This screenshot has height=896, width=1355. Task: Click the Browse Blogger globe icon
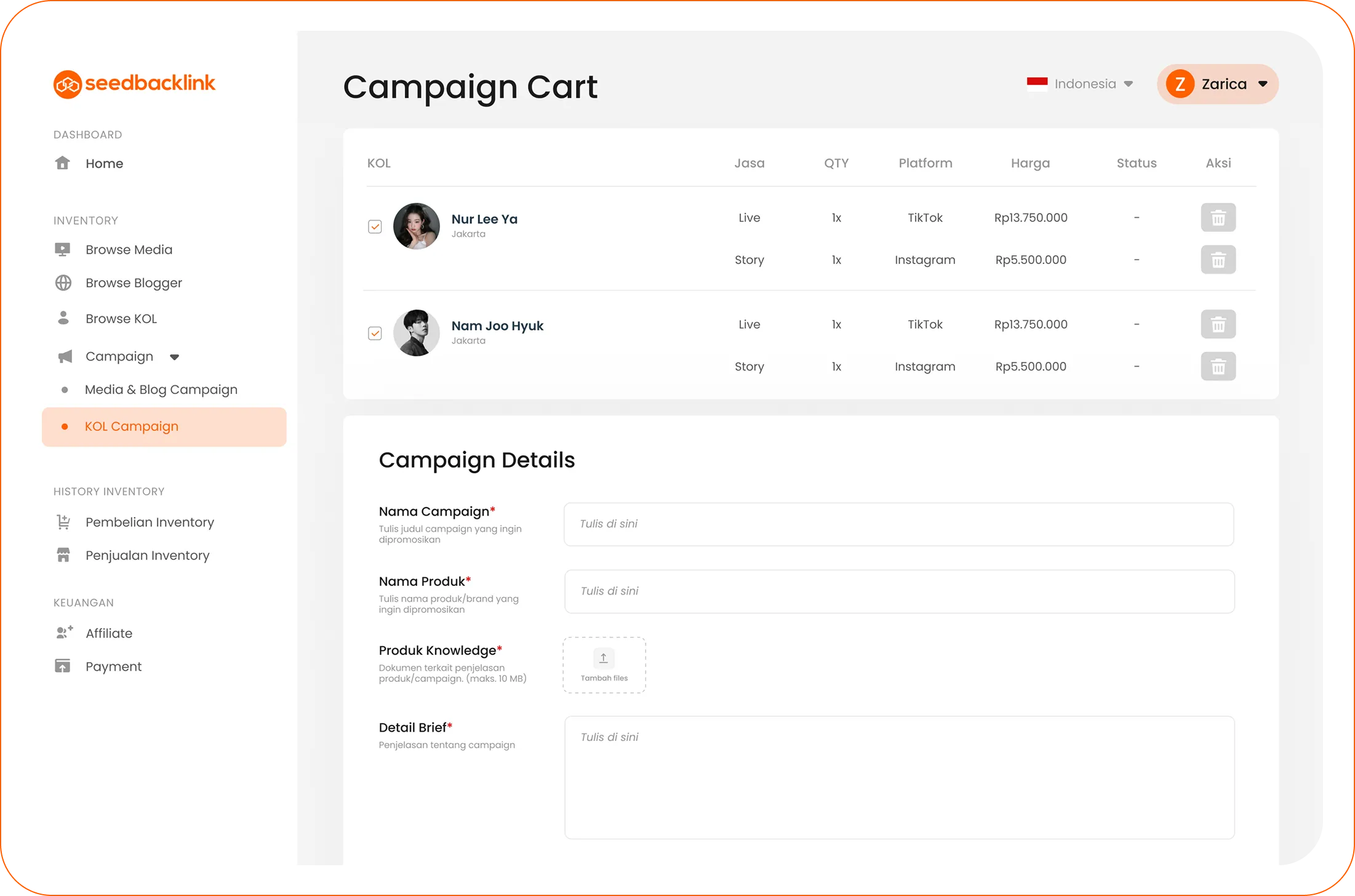click(x=63, y=283)
